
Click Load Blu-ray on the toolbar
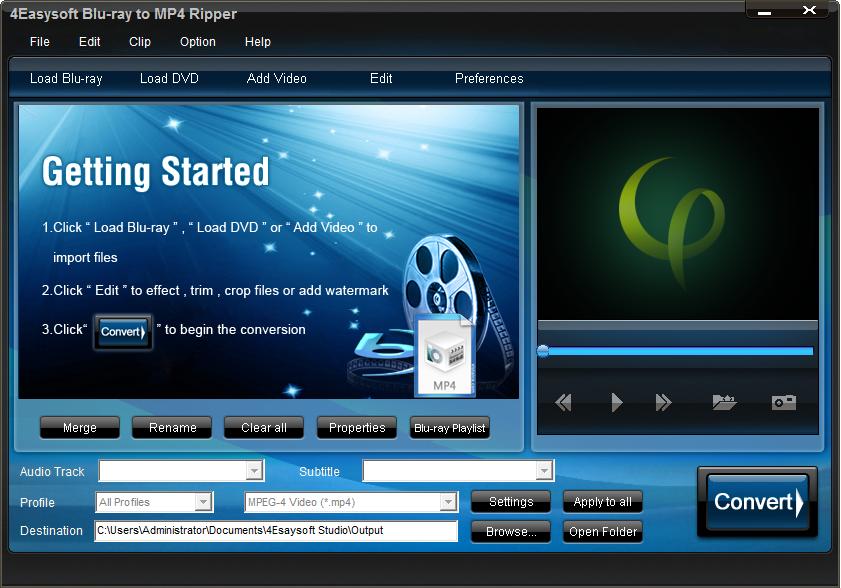(x=64, y=78)
